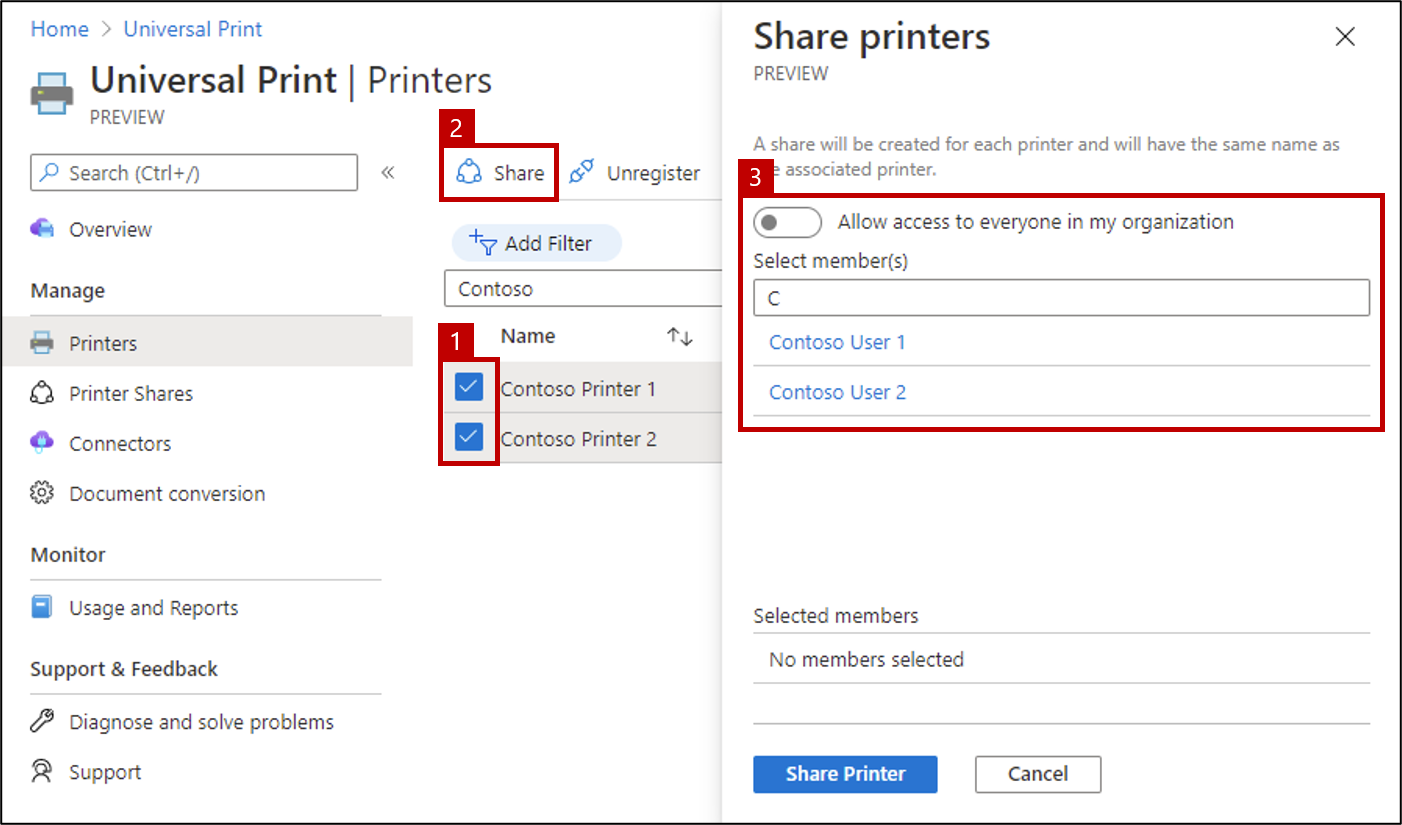Click the Usage and Reports book icon
Image resolution: width=1402 pixels, height=825 pixels.
click(42, 607)
